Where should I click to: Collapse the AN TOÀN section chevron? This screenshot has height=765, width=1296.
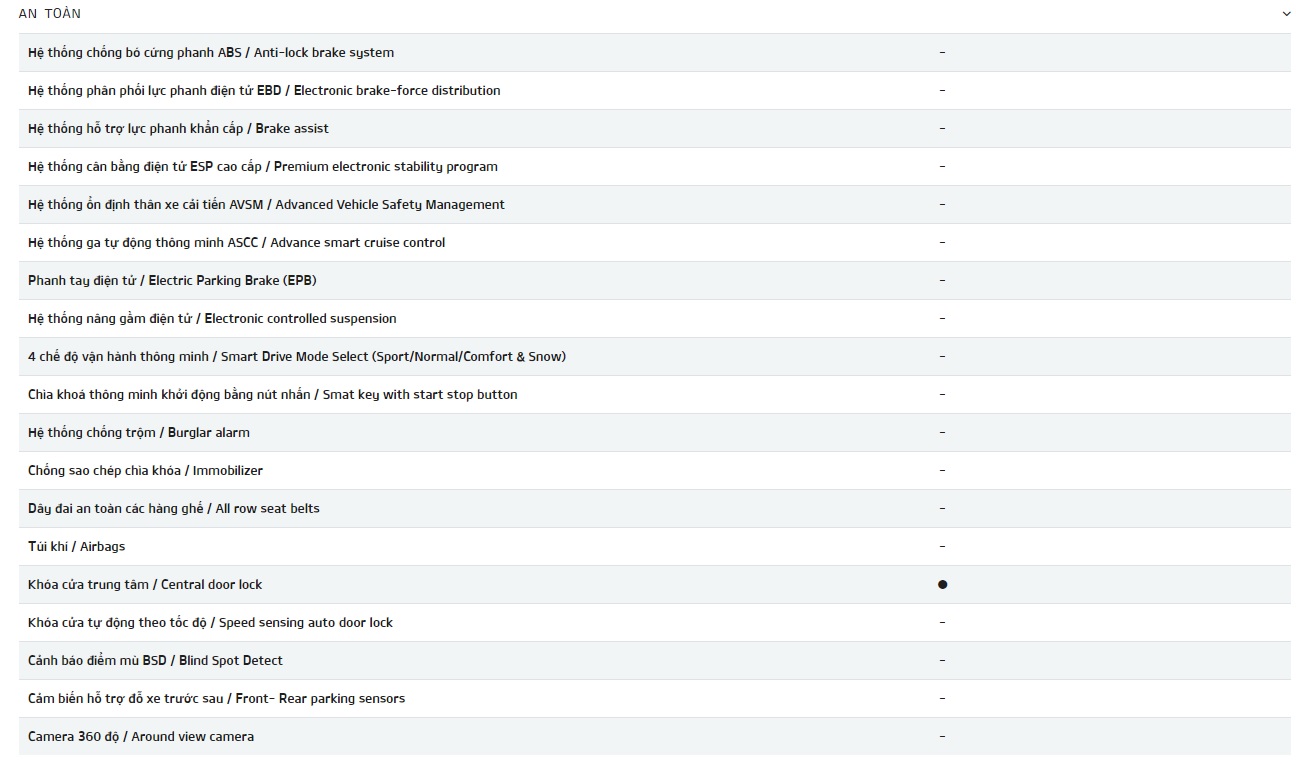[x=1286, y=14]
